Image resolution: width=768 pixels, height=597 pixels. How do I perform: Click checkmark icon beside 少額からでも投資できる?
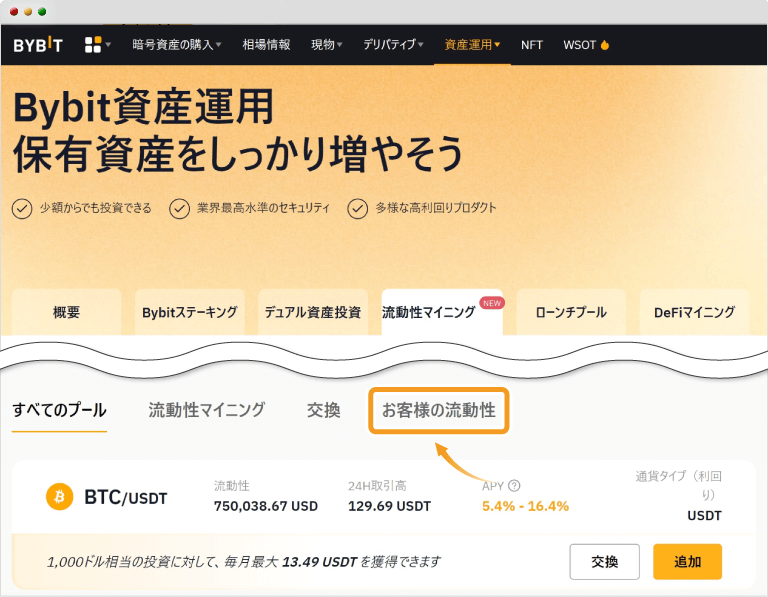tap(22, 209)
